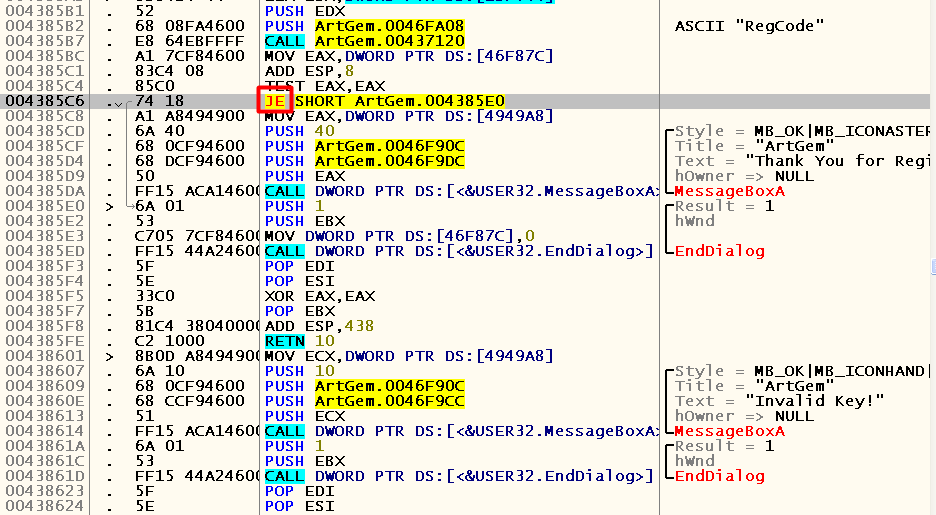Screen dimensions: 936x515
Task: Click address 004385FE in the address column
Action: (x=45, y=341)
